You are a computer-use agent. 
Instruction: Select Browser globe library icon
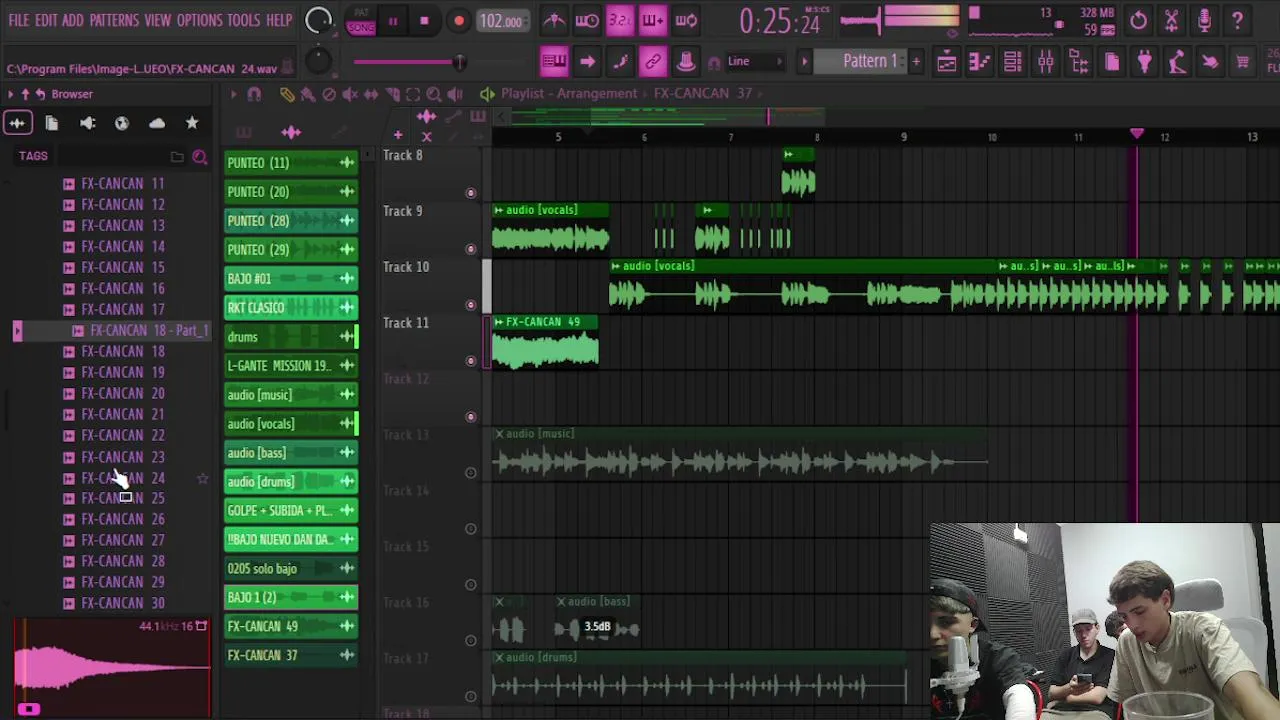[x=122, y=123]
